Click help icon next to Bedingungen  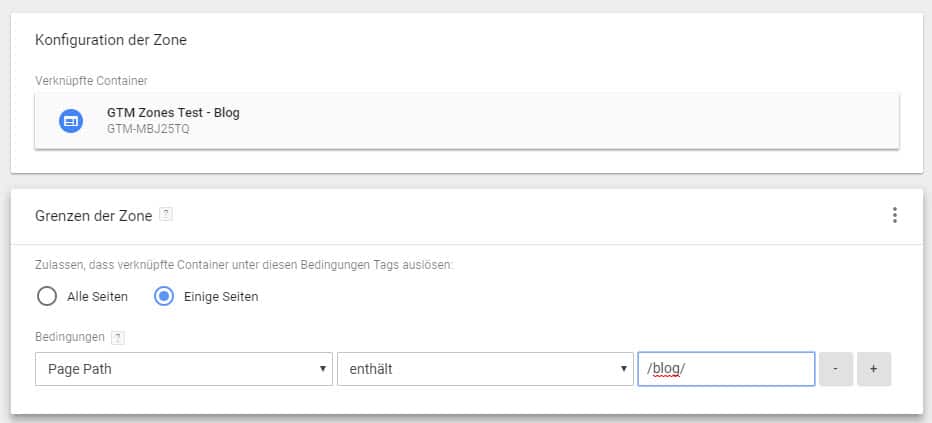point(117,337)
